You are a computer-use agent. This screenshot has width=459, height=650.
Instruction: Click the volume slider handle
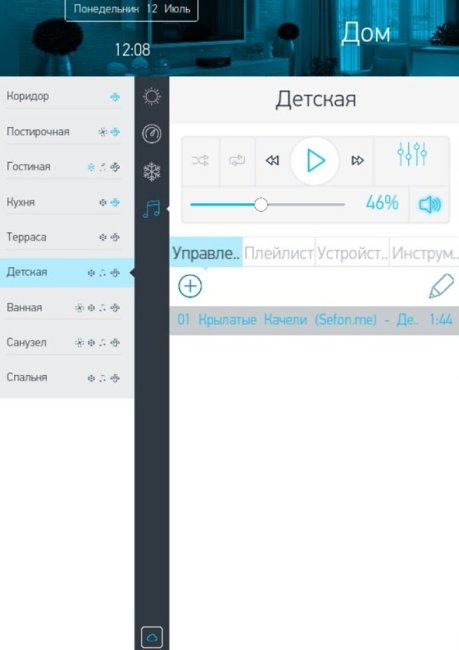coord(261,205)
